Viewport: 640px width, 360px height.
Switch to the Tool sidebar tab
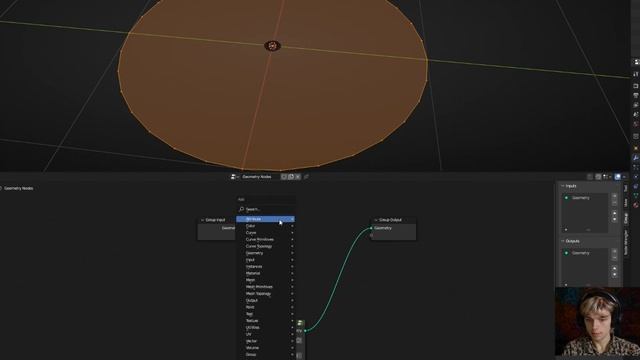coord(626,188)
